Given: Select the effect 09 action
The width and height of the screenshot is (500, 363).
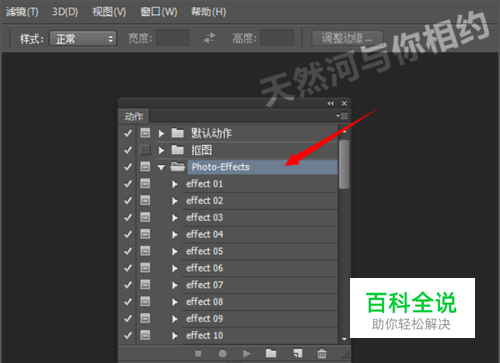Looking at the screenshot, I should (x=205, y=319).
